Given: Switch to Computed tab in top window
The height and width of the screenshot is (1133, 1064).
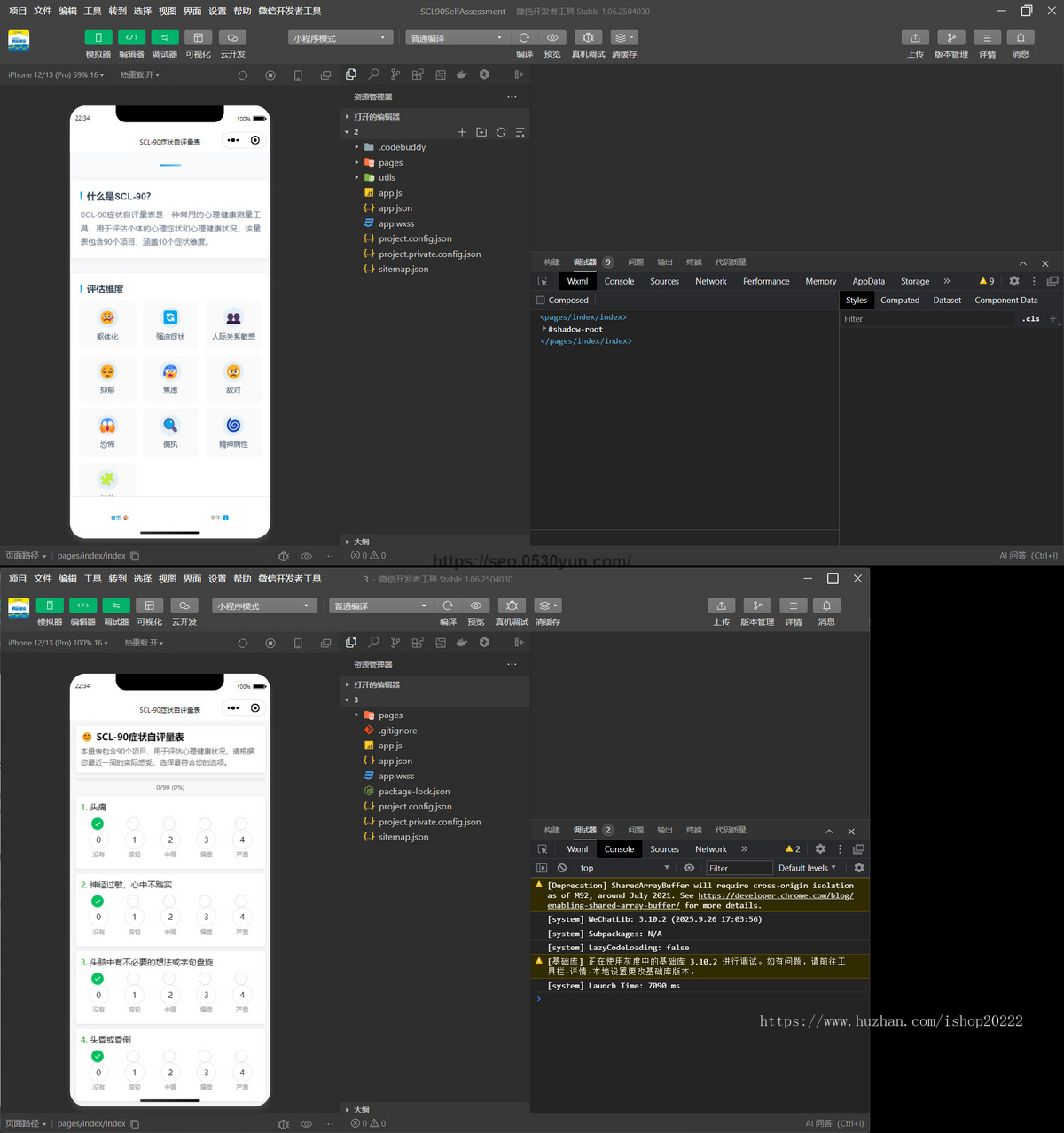Looking at the screenshot, I should tap(900, 301).
